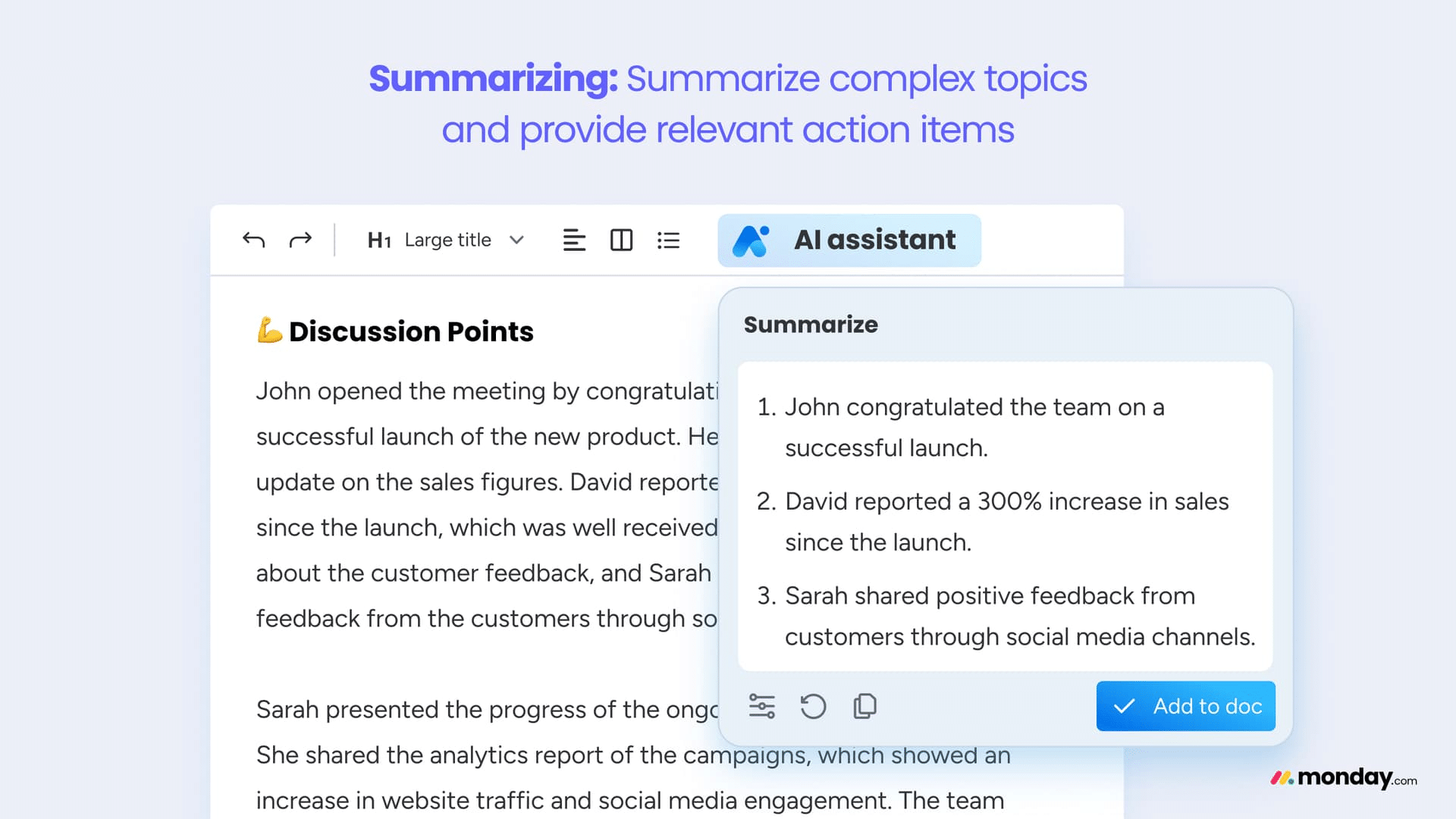1456x819 pixels.
Task: Select the bulleted list icon
Action: click(x=668, y=240)
